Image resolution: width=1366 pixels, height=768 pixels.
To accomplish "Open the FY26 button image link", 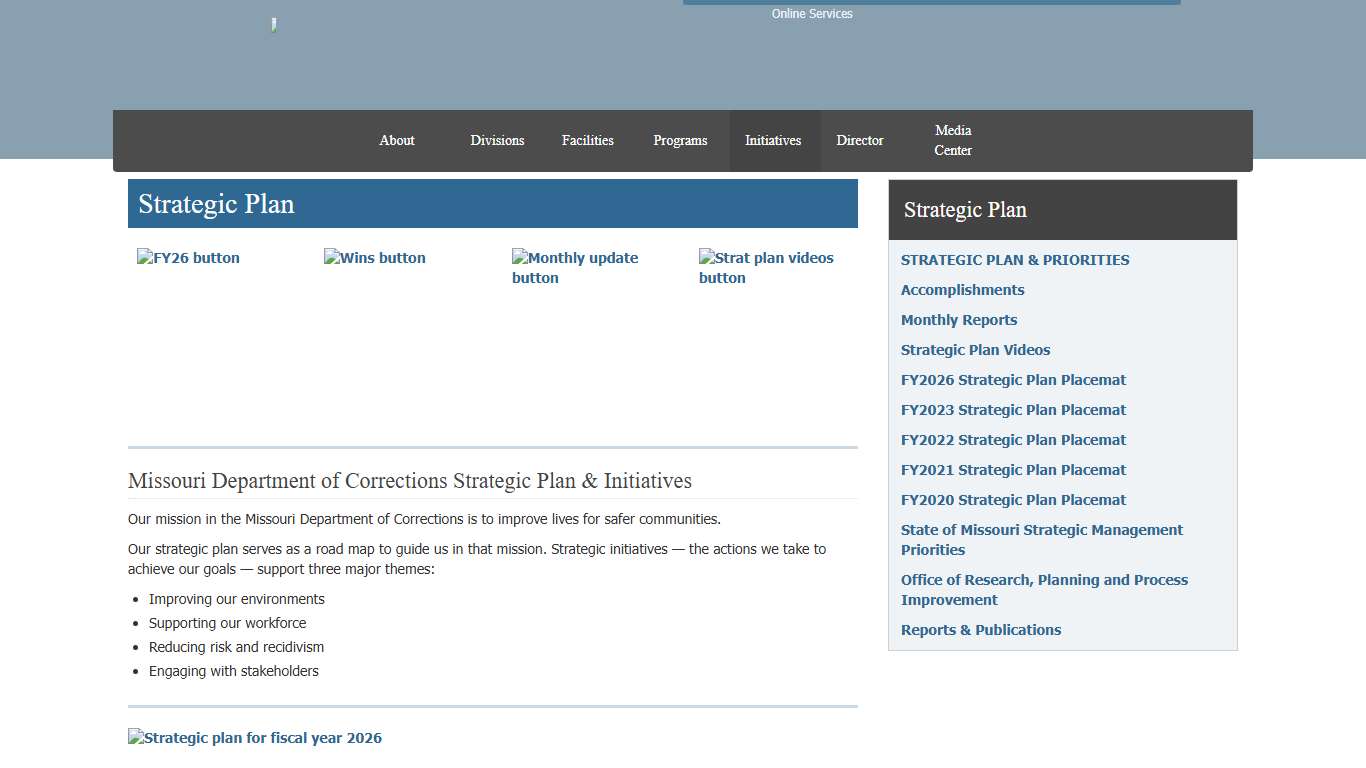I will (x=188, y=257).
